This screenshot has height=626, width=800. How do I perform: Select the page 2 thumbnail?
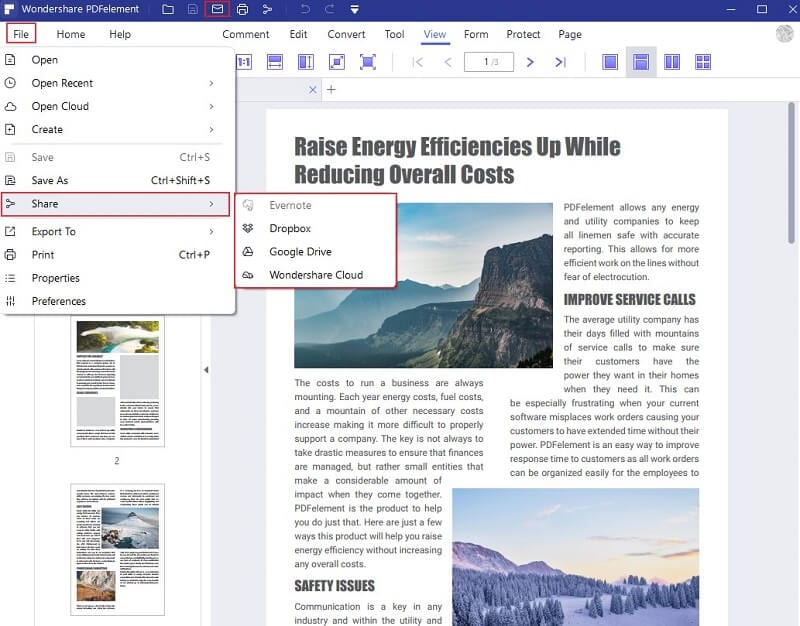click(118, 382)
